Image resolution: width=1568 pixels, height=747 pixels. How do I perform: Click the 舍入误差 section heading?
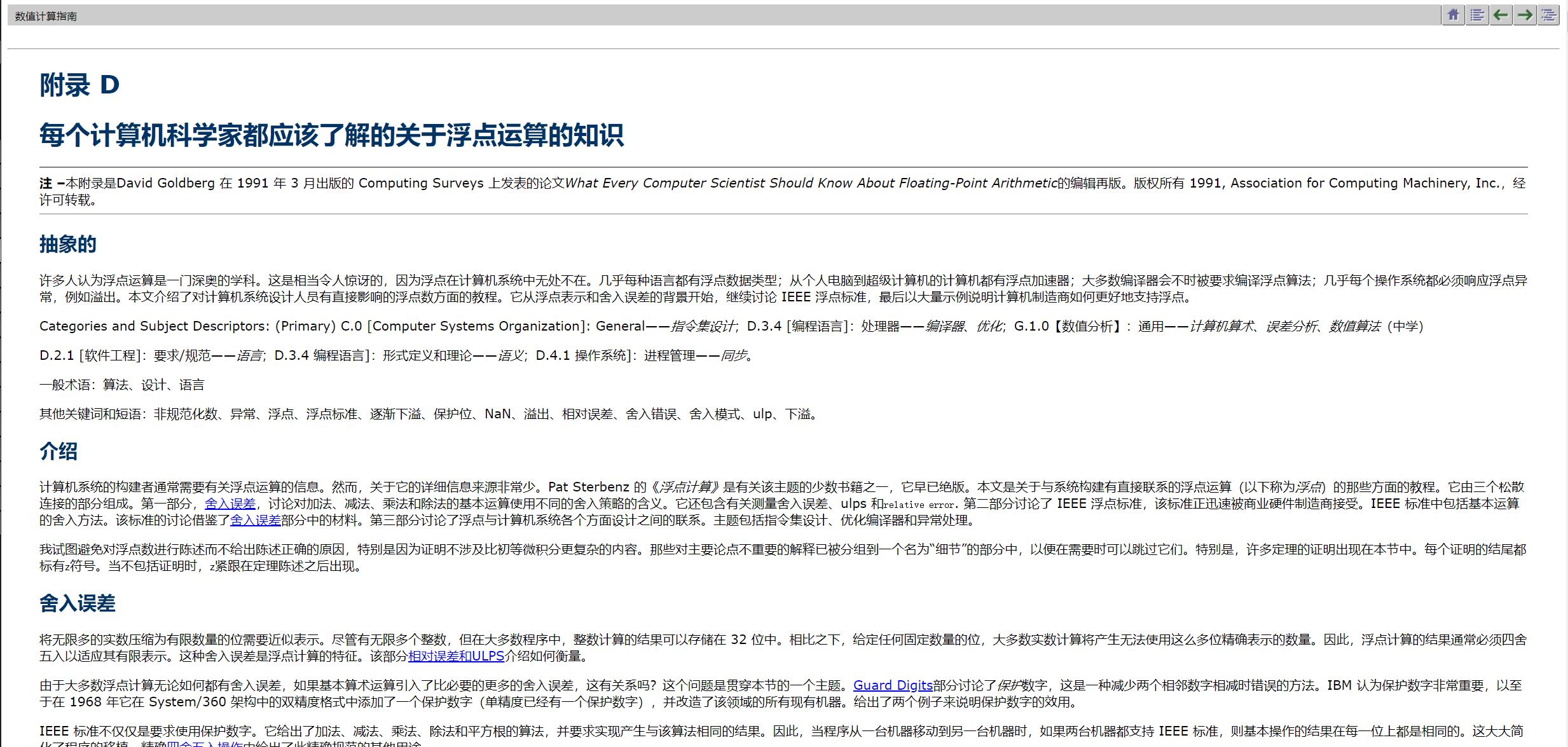click(x=77, y=603)
